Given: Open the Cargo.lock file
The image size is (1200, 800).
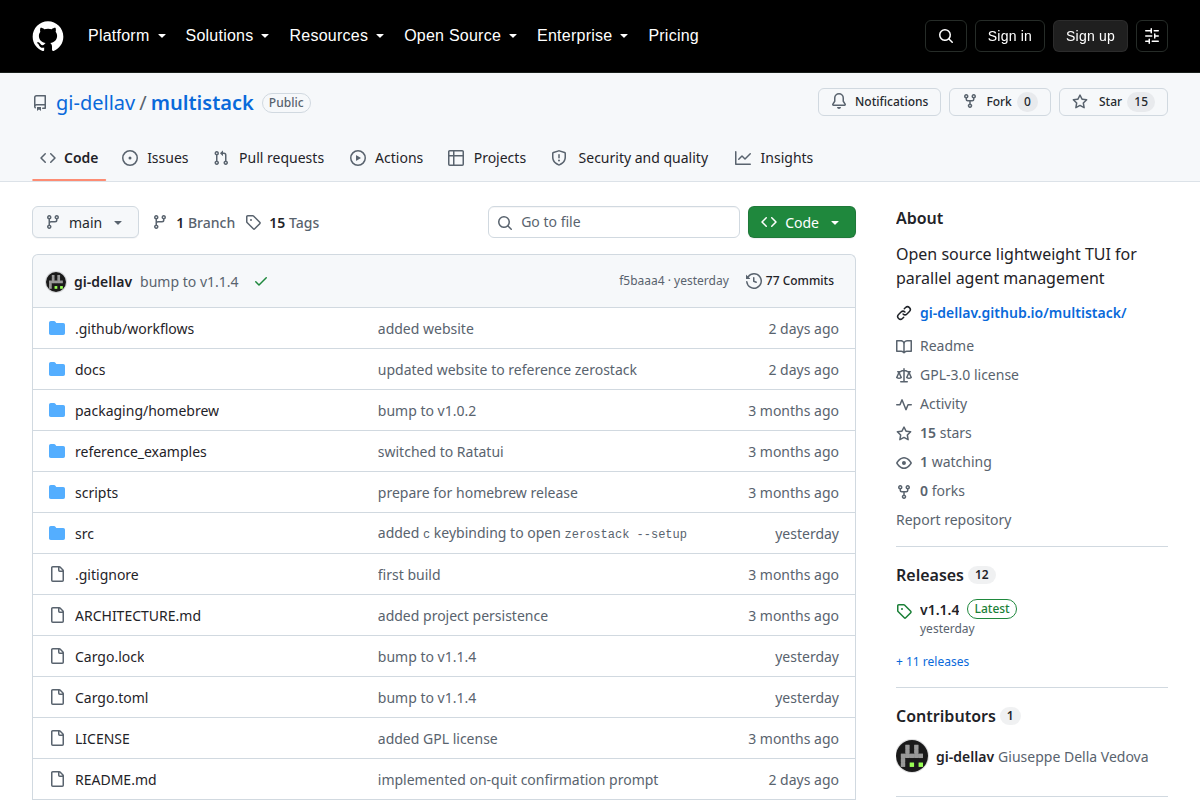Looking at the screenshot, I should (x=110, y=657).
